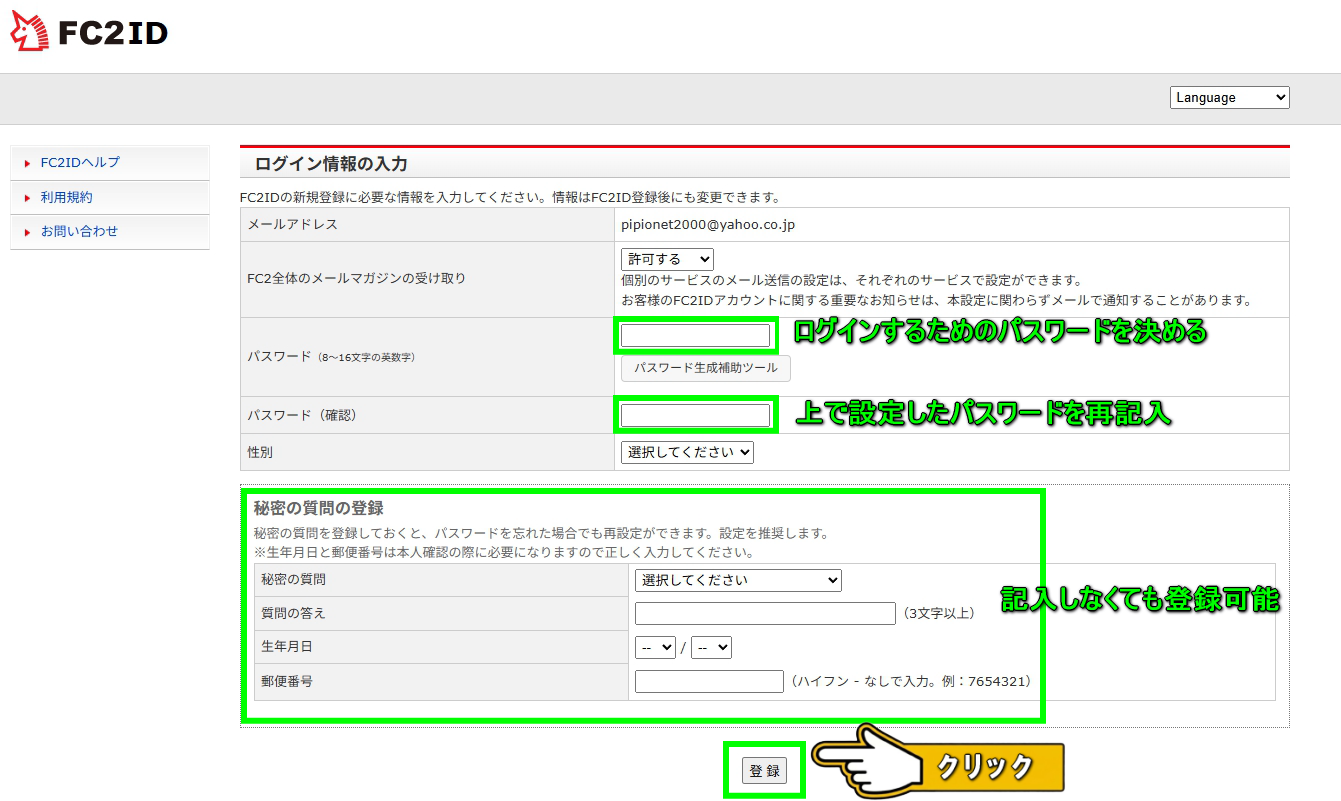
Task: Focus the 質問の答え text field
Action: pyautogui.click(x=765, y=613)
